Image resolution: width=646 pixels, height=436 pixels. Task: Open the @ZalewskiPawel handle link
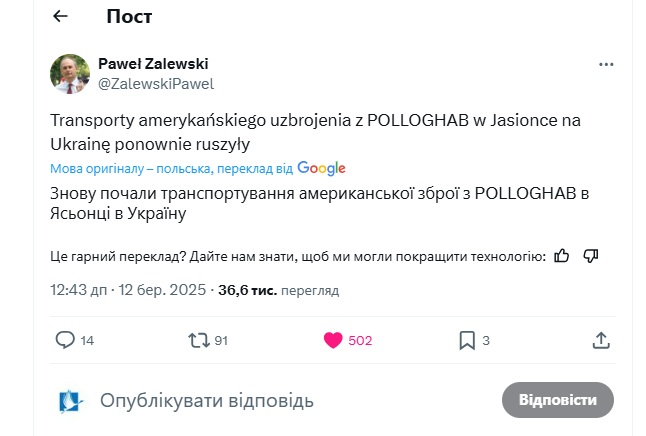coord(155,84)
